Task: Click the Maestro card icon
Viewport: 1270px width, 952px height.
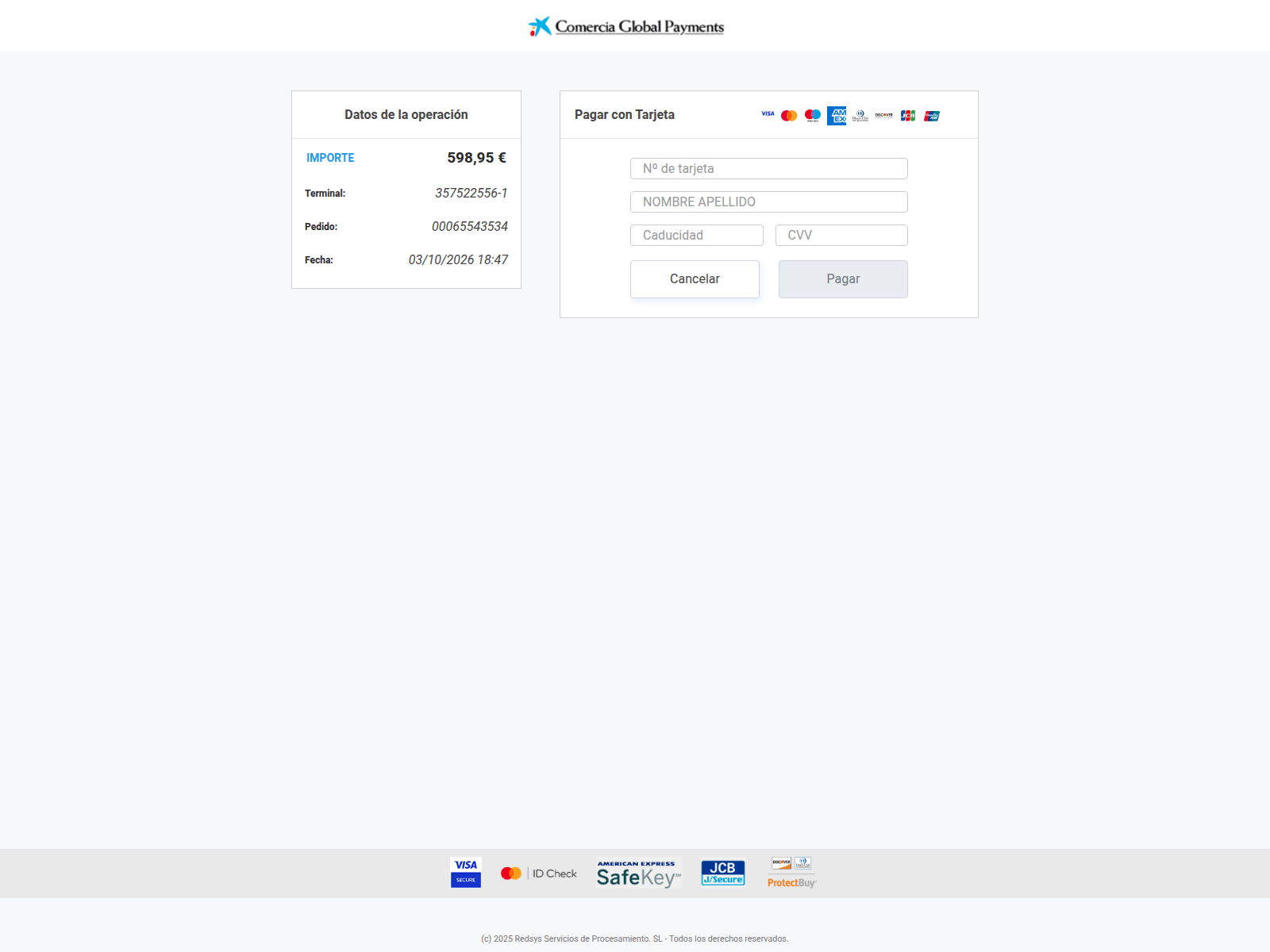Action: [813, 116]
